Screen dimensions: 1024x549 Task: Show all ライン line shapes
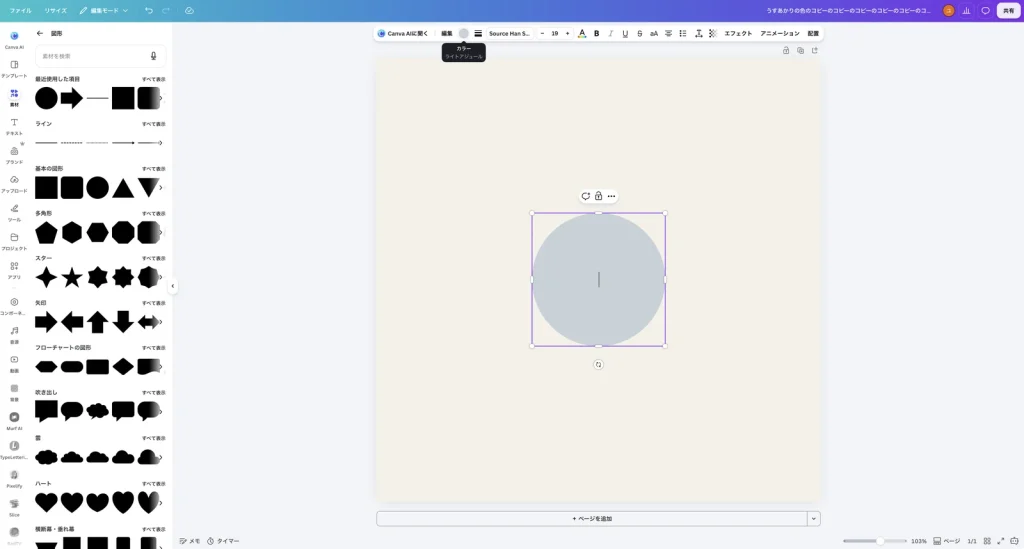point(153,124)
